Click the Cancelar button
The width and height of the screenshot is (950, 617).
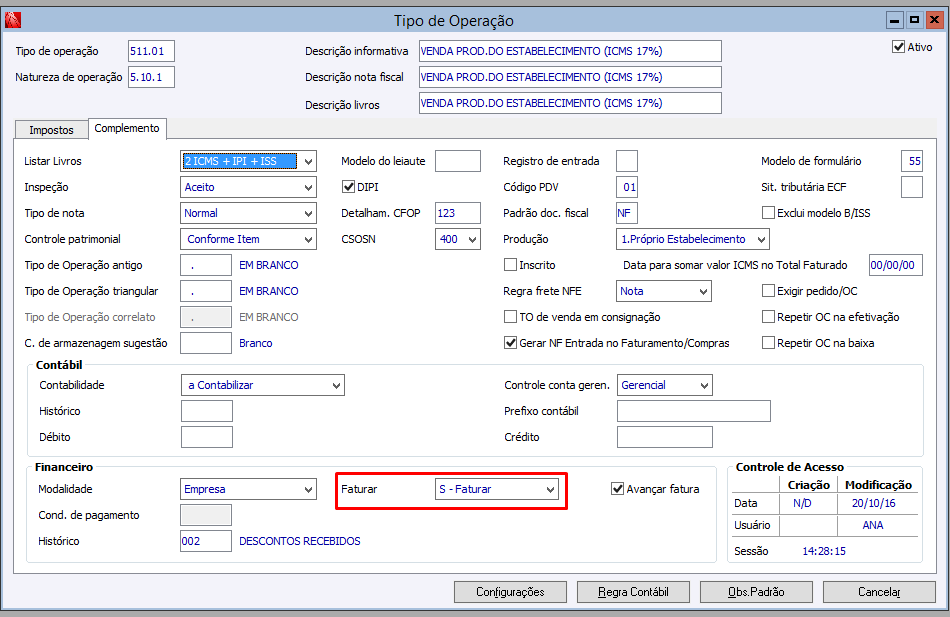[879, 592]
